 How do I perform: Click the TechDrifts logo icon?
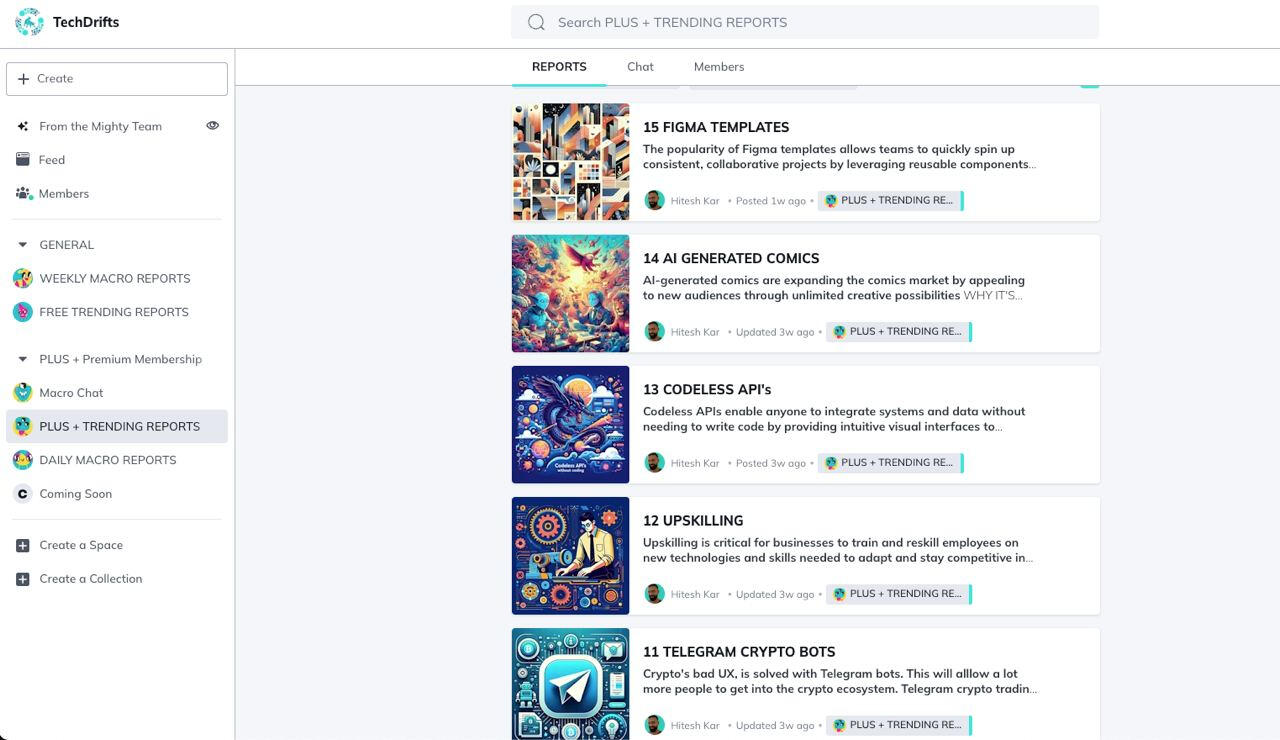click(x=29, y=22)
